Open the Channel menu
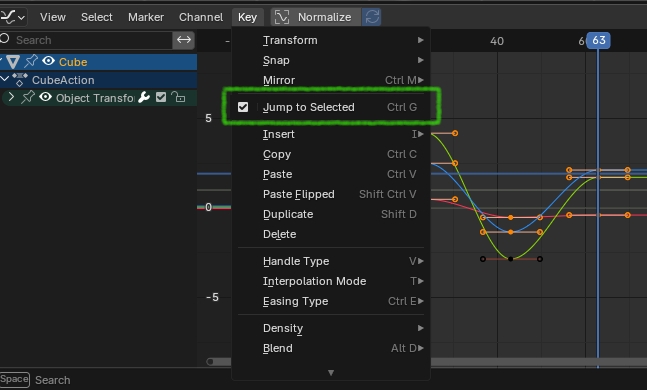This screenshot has height=390, width=647. (201, 17)
